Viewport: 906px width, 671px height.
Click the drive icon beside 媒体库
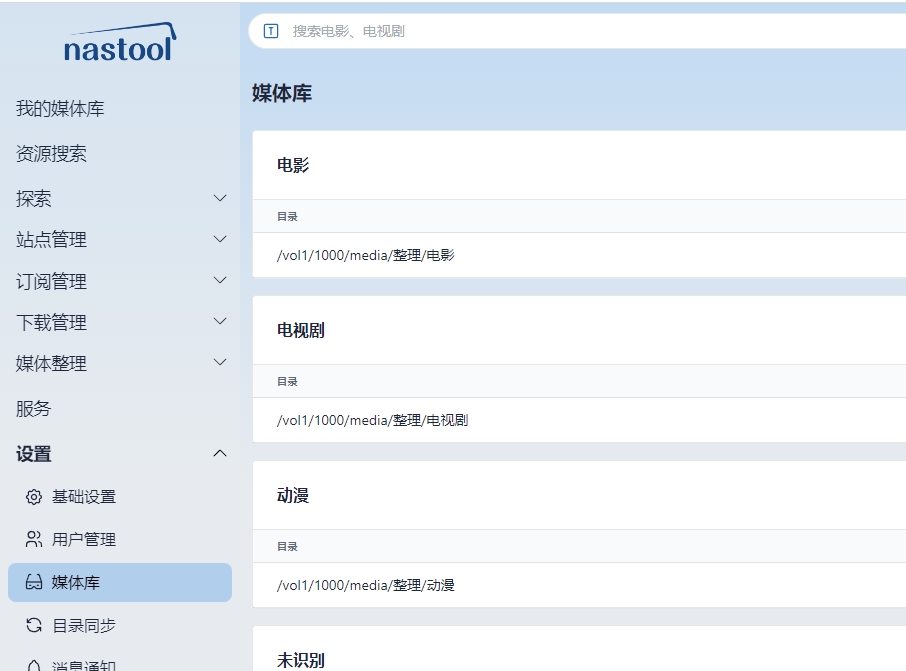tap(34, 582)
